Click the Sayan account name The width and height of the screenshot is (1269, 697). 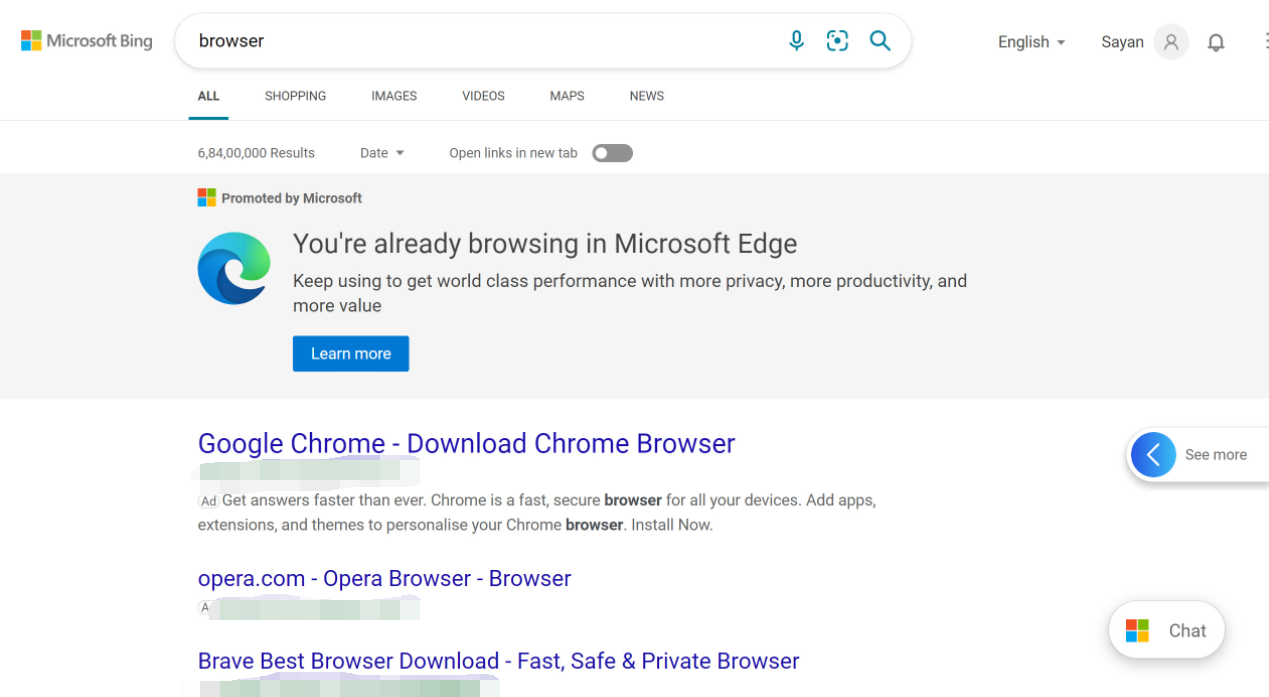(x=1122, y=42)
